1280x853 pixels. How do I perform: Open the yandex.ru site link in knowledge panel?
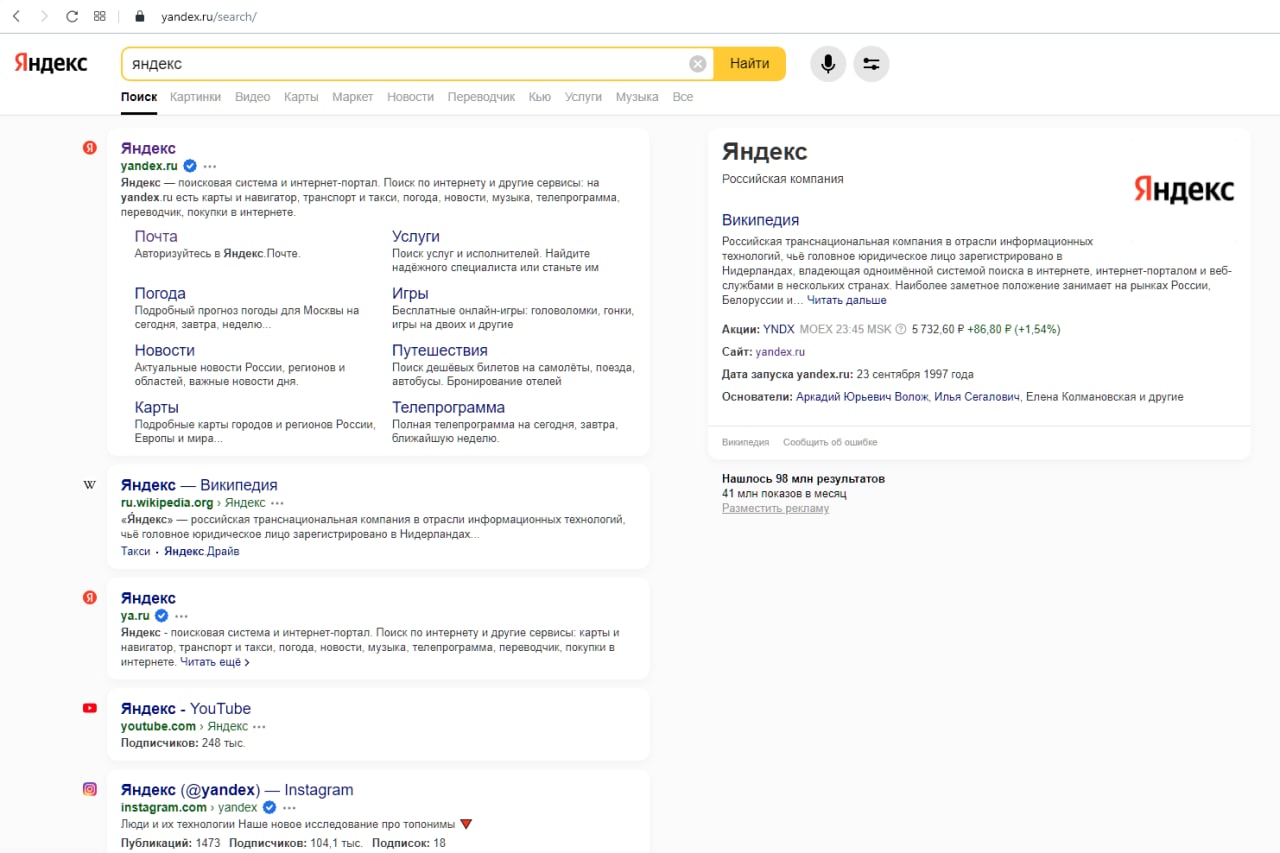[780, 352]
